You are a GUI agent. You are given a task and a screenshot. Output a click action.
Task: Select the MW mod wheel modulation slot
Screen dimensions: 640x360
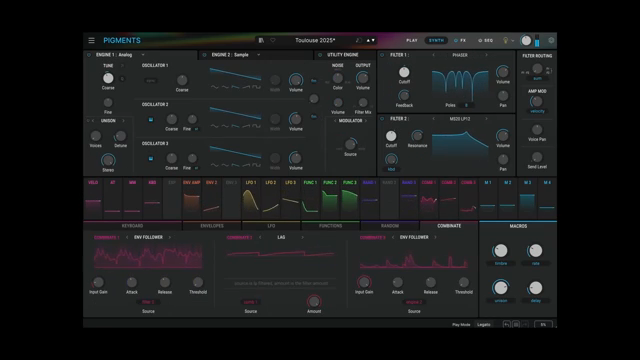[132, 199]
